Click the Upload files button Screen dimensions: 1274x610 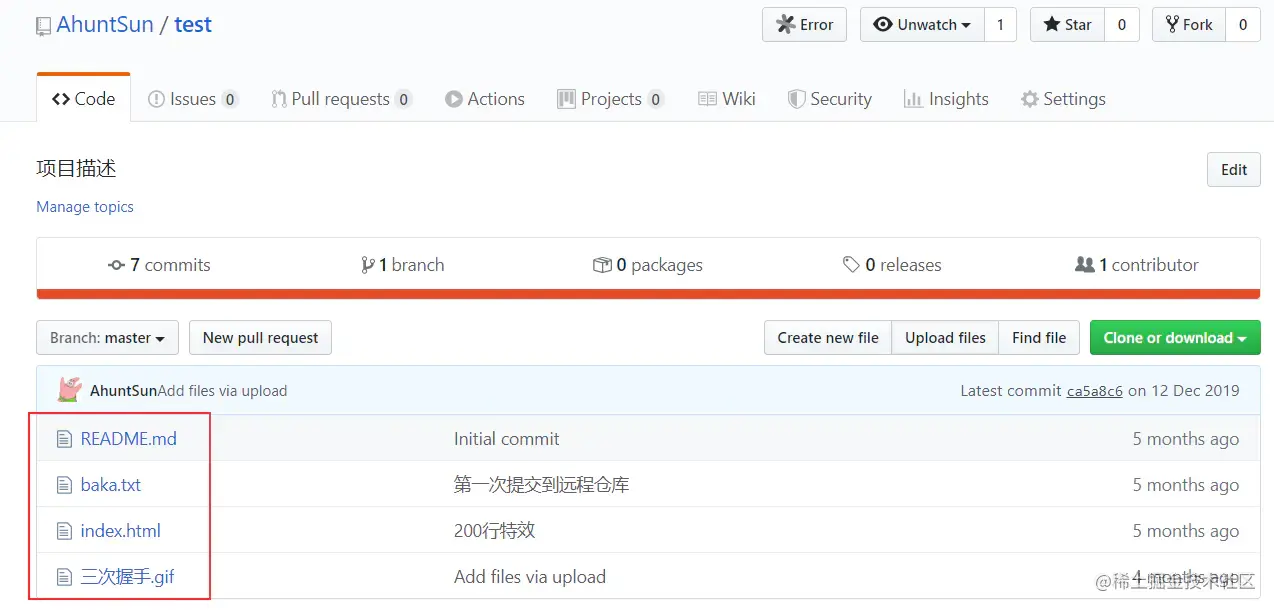(x=945, y=338)
